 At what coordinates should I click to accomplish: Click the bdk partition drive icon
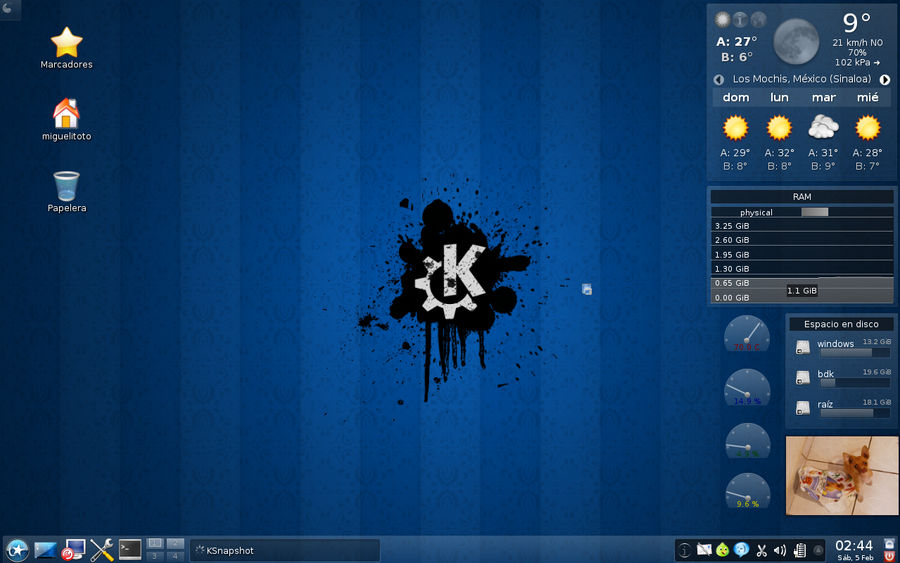[x=802, y=378]
